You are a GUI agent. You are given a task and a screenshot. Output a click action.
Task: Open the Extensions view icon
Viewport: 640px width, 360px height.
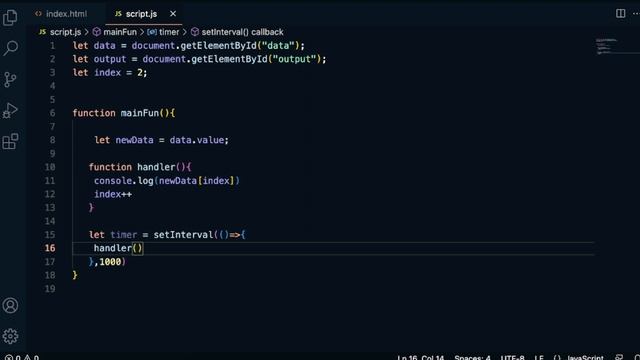pyautogui.click(x=10, y=141)
